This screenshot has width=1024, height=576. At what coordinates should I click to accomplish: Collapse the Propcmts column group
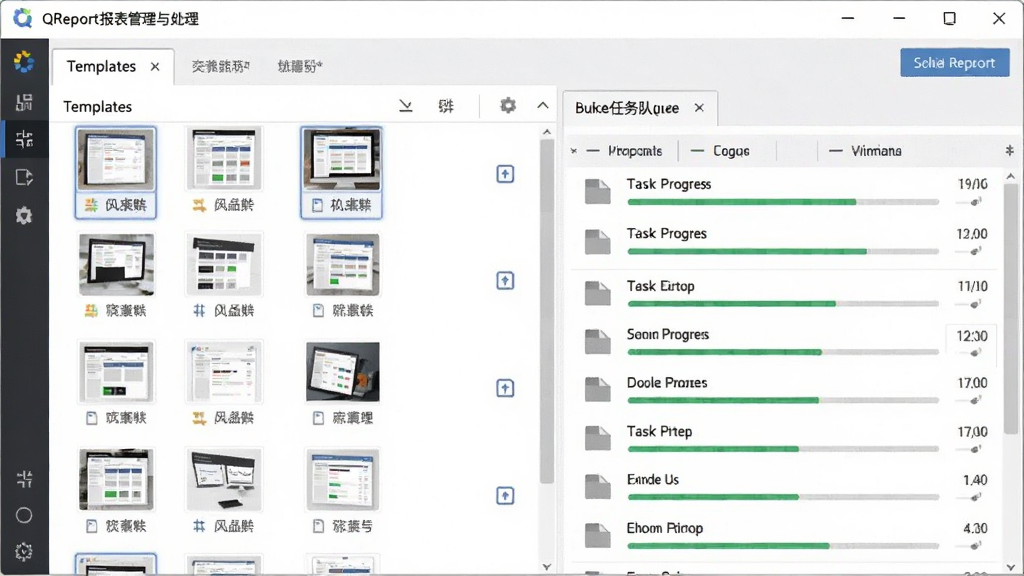(x=593, y=151)
